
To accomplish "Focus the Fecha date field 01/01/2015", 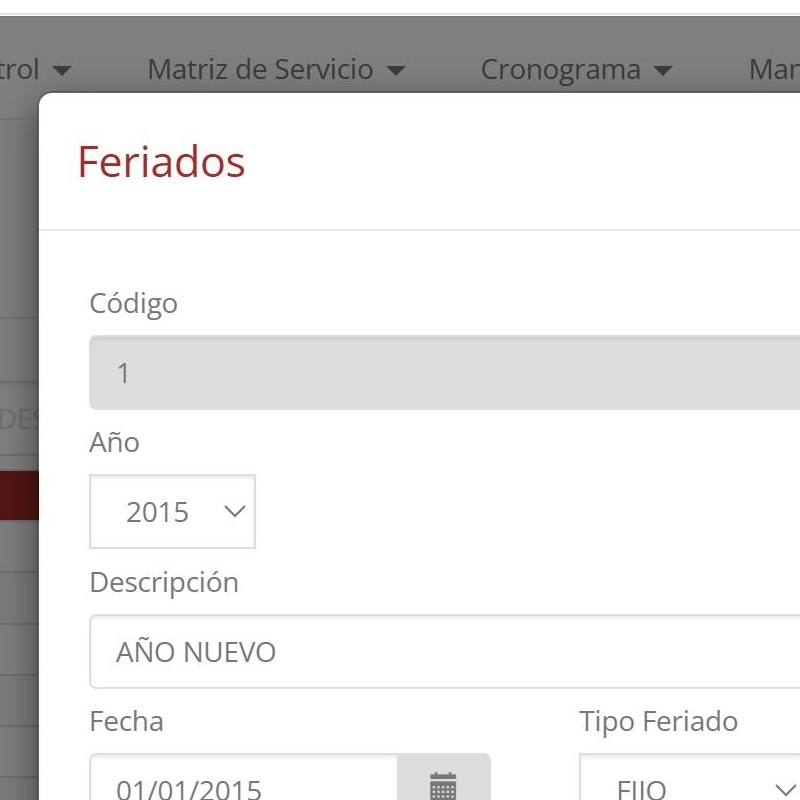I will pyautogui.click(x=245, y=785).
